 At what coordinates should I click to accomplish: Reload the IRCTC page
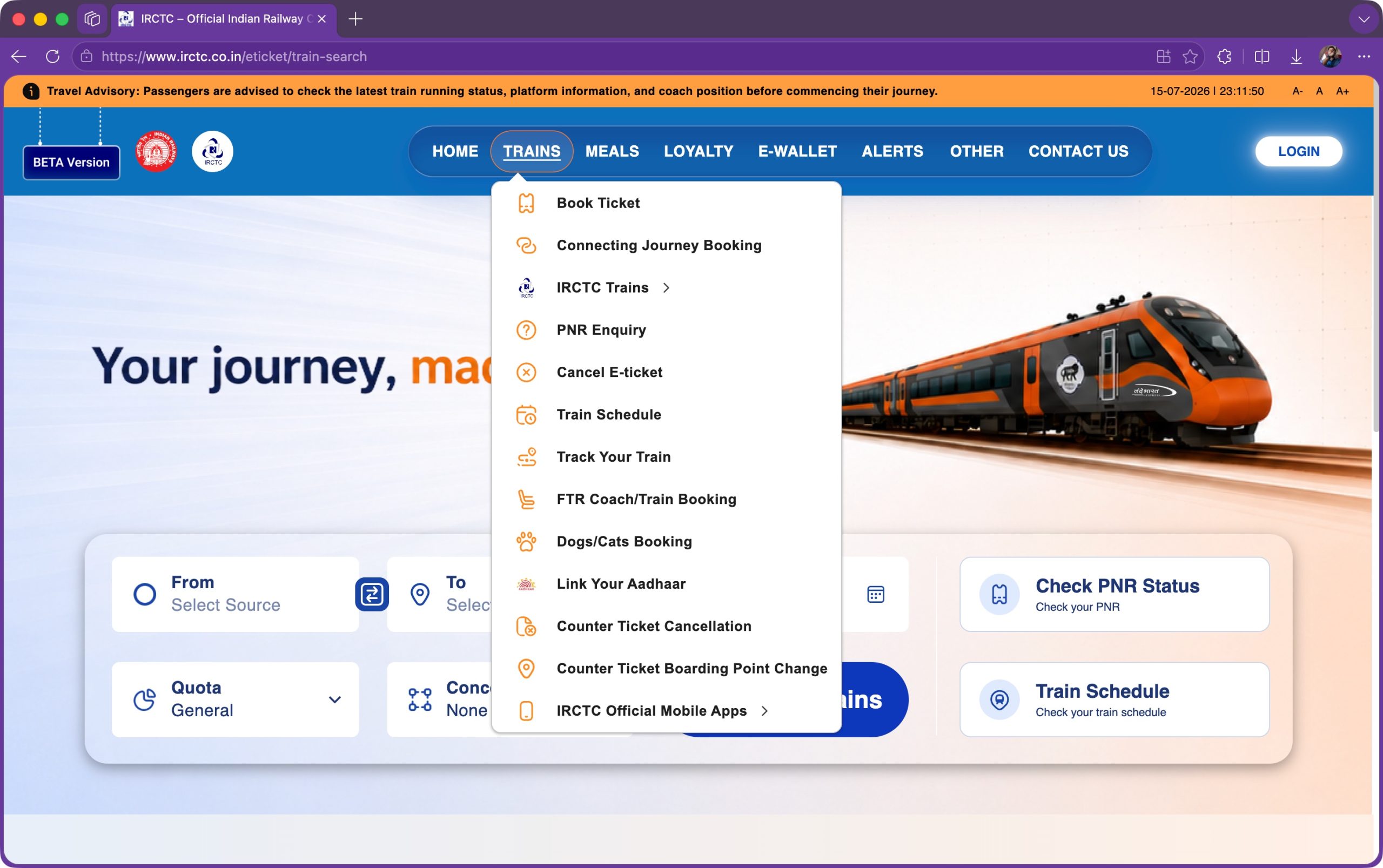pos(53,56)
